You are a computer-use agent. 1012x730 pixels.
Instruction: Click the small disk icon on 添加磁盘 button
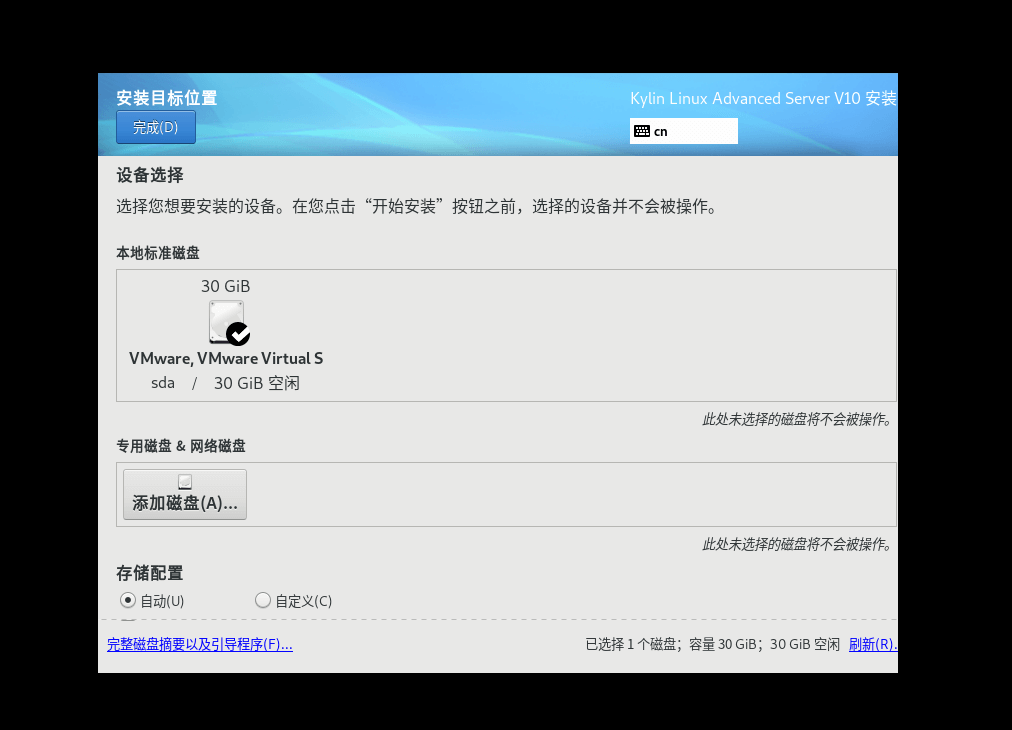(x=184, y=482)
